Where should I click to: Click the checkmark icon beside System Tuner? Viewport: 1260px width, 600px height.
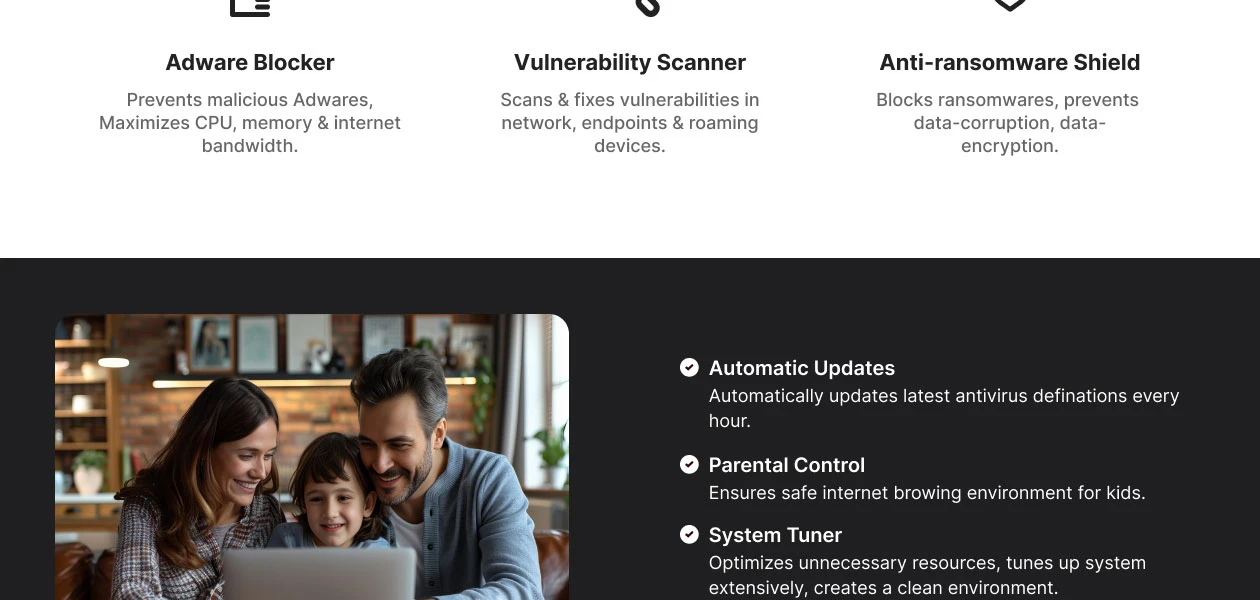click(x=689, y=534)
